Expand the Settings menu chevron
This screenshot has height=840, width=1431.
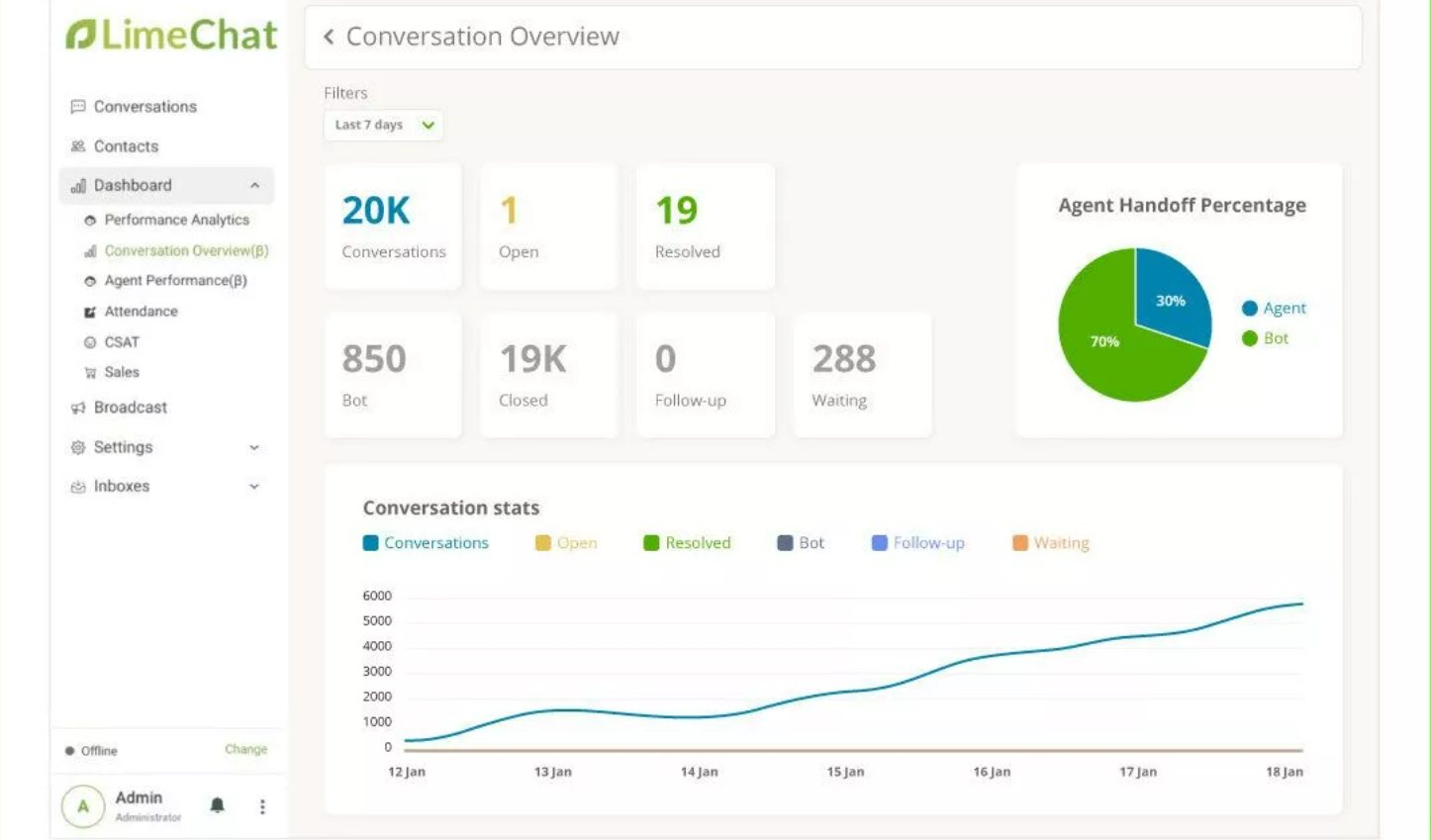pos(254,447)
